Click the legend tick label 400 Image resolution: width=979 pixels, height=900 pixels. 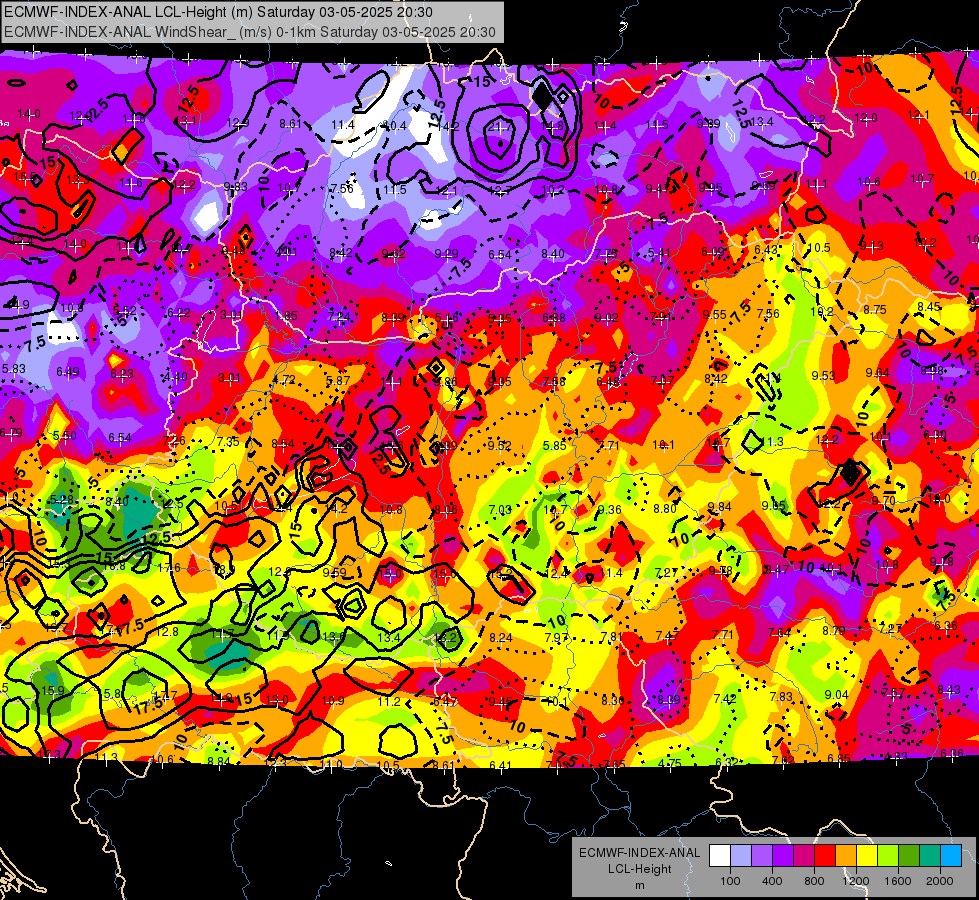click(772, 881)
